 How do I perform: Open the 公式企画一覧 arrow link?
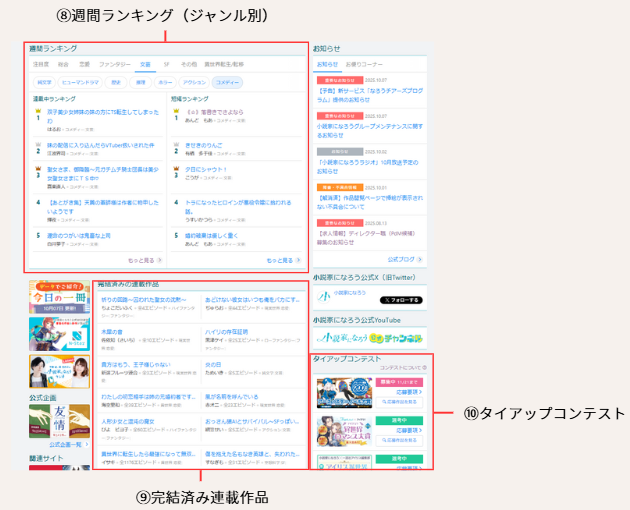pos(64,443)
